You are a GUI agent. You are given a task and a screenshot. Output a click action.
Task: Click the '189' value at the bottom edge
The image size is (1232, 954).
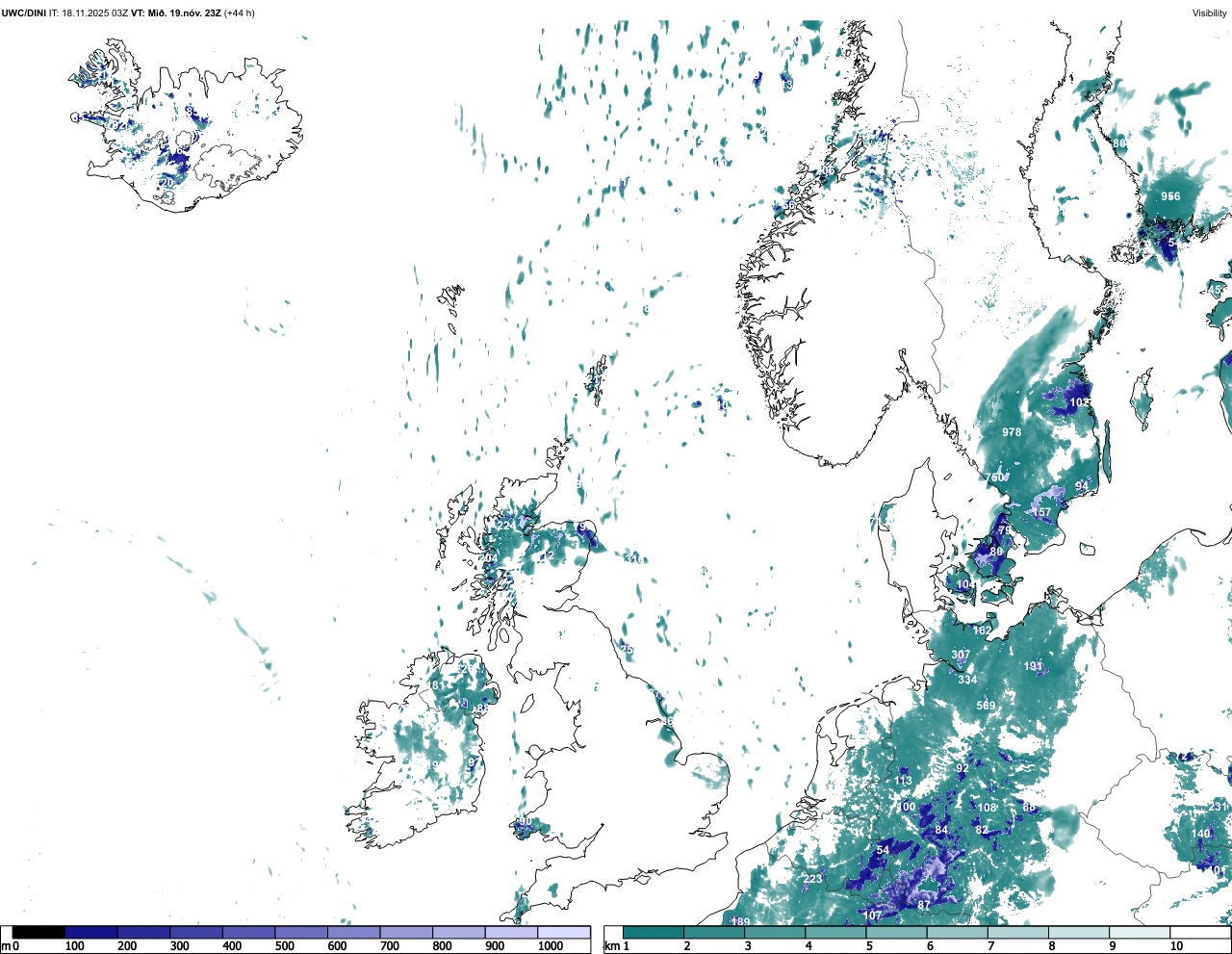click(740, 922)
